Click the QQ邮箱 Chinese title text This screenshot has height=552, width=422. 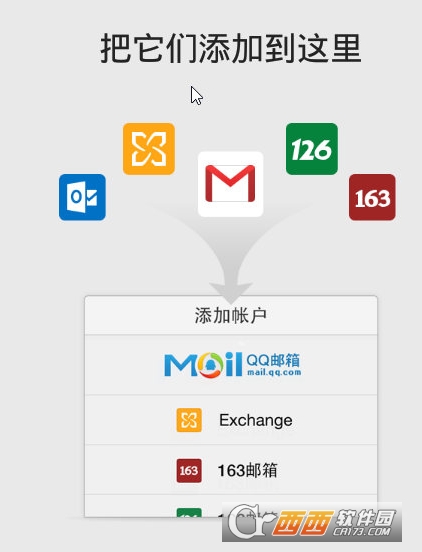(x=273, y=360)
